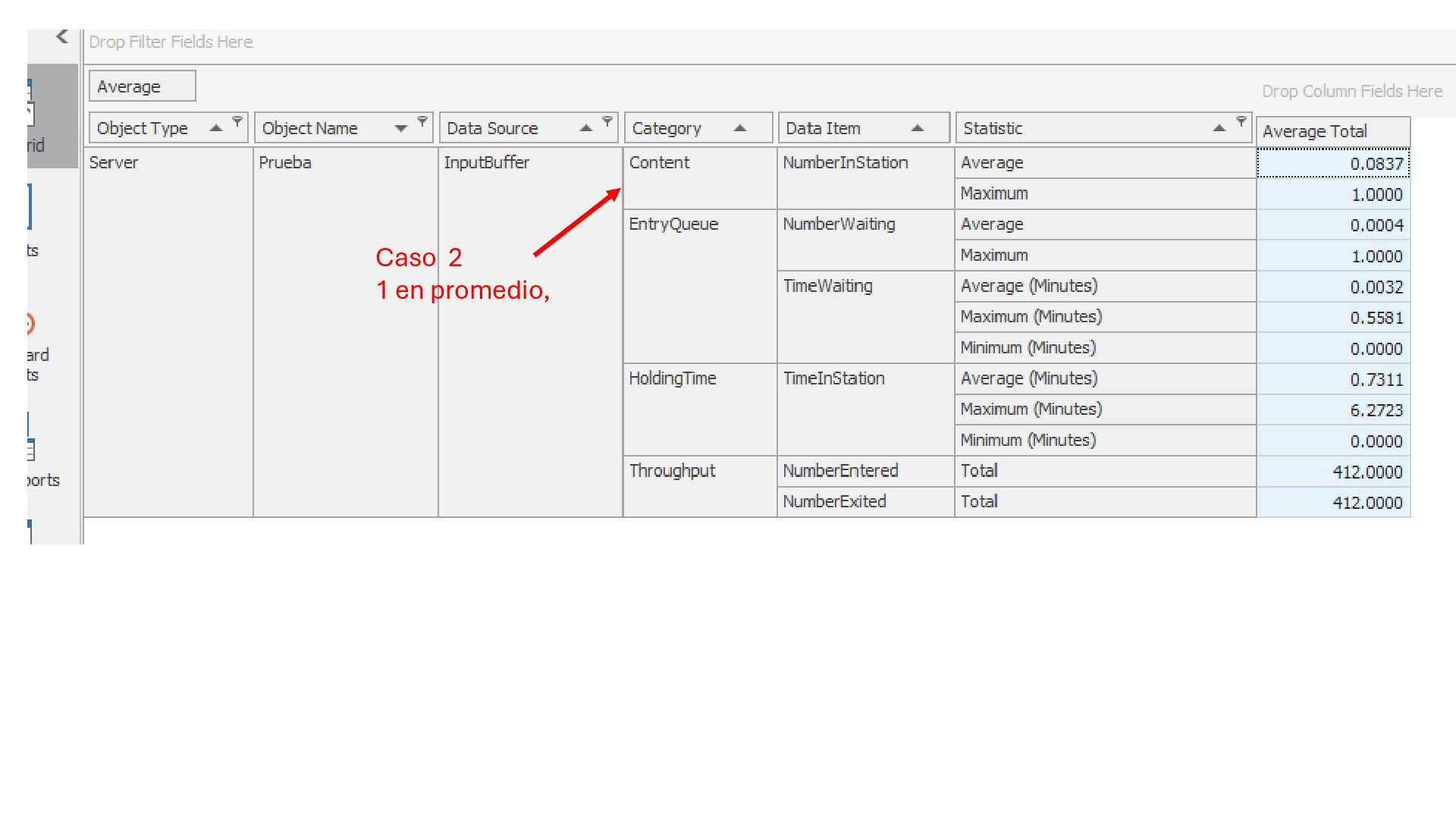Image resolution: width=1456 pixels, height=819 pixels.
Task: Select the Average data field button
Action: (142, 86)
